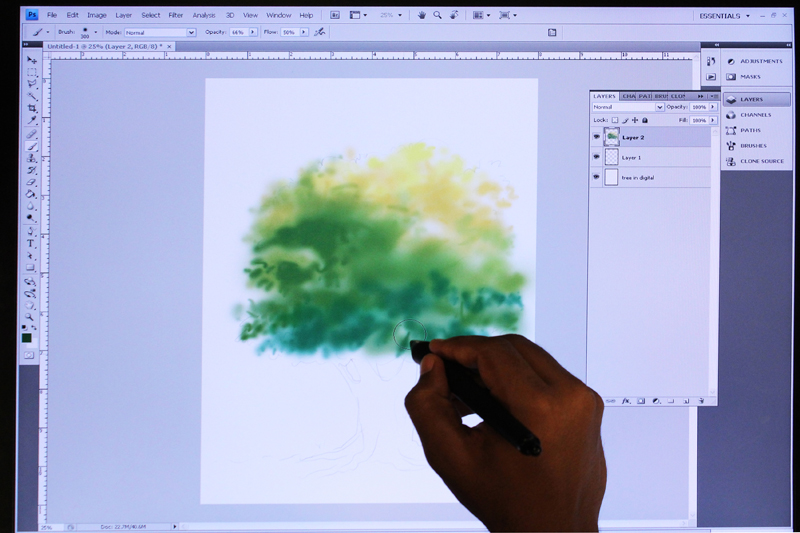Select the Burn tool

click(x=32, y=218)
